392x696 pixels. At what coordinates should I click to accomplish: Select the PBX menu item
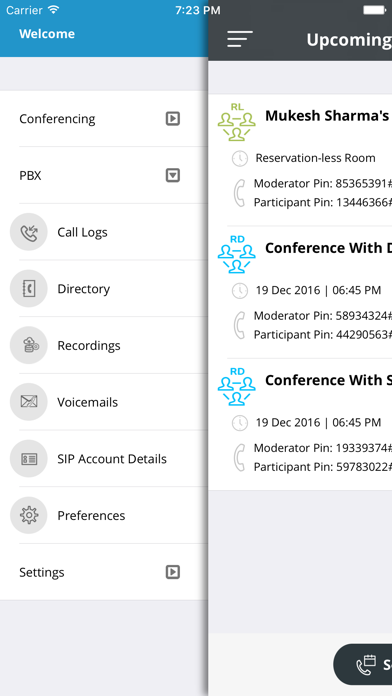[104, 175]
